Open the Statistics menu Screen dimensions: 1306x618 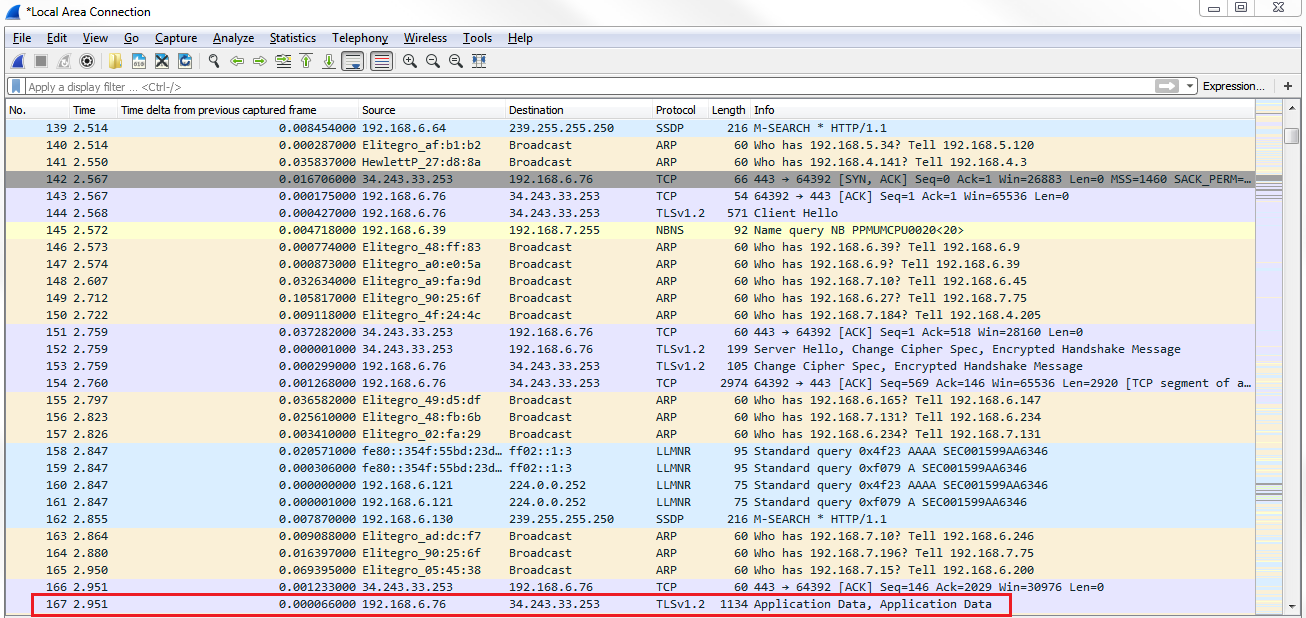tap(292, 38)
